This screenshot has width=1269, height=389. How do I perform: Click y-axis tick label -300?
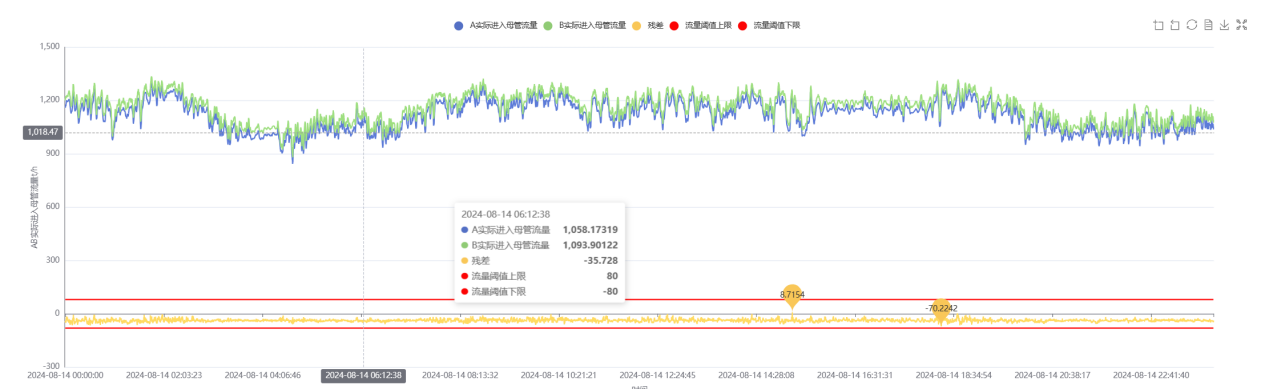click(51, 367)
